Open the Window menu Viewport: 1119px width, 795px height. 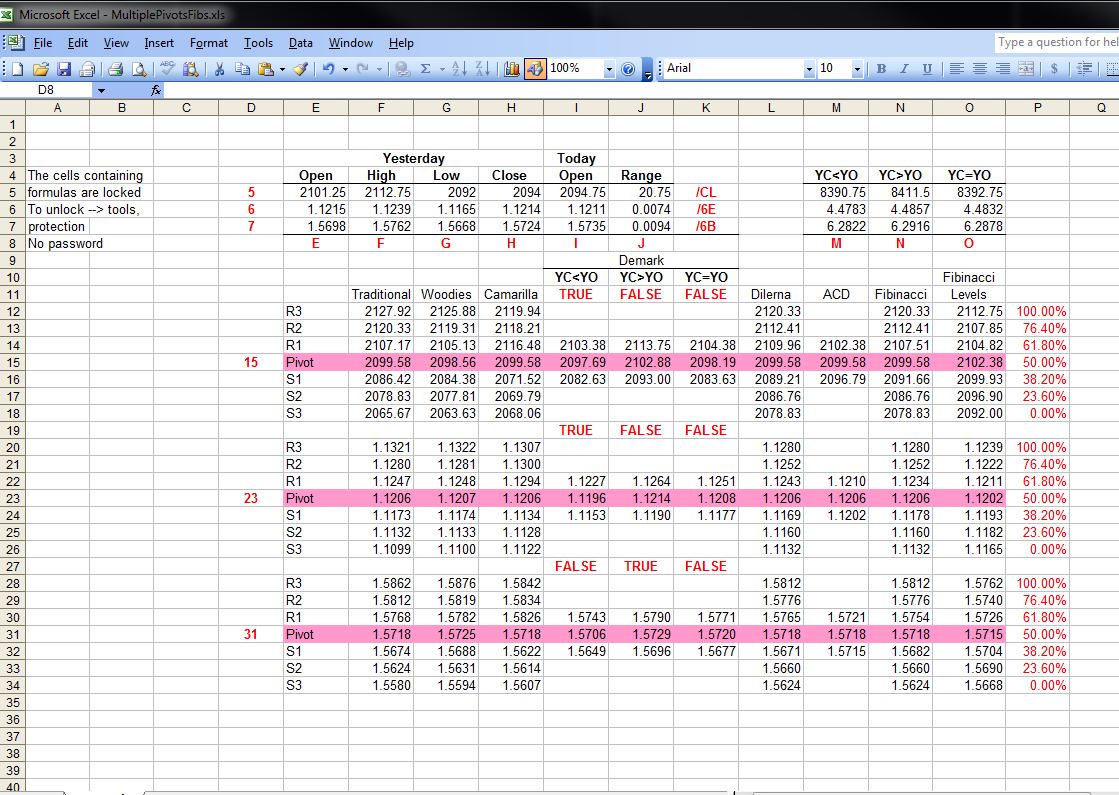[x=350, y=43]
